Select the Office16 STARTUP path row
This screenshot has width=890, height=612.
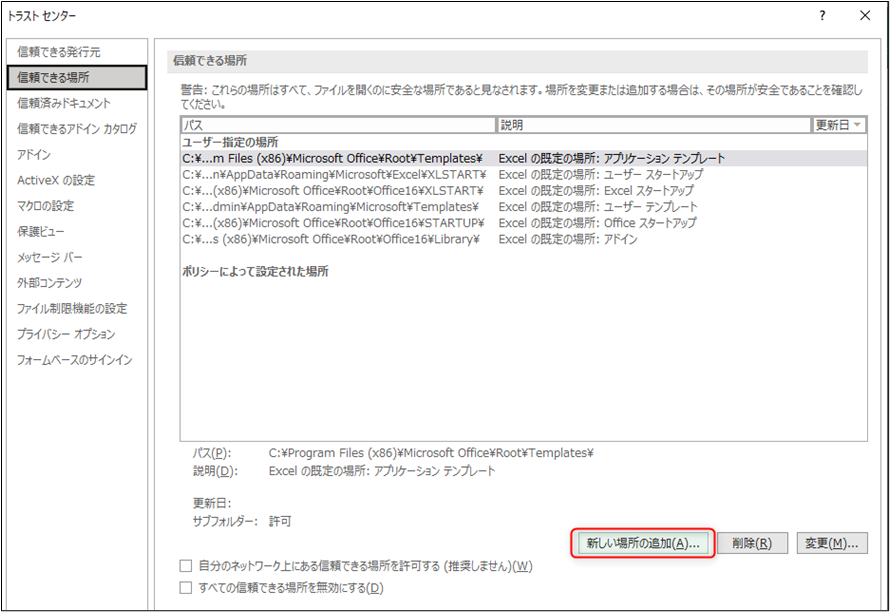pos(523,223)
